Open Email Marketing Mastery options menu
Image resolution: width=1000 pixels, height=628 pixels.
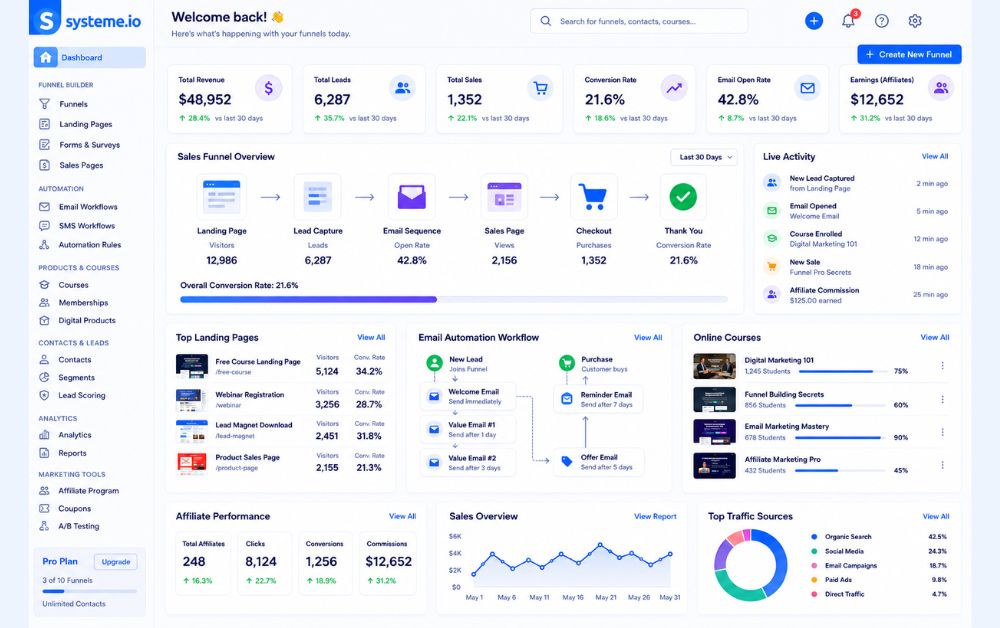tap(942, 432)
